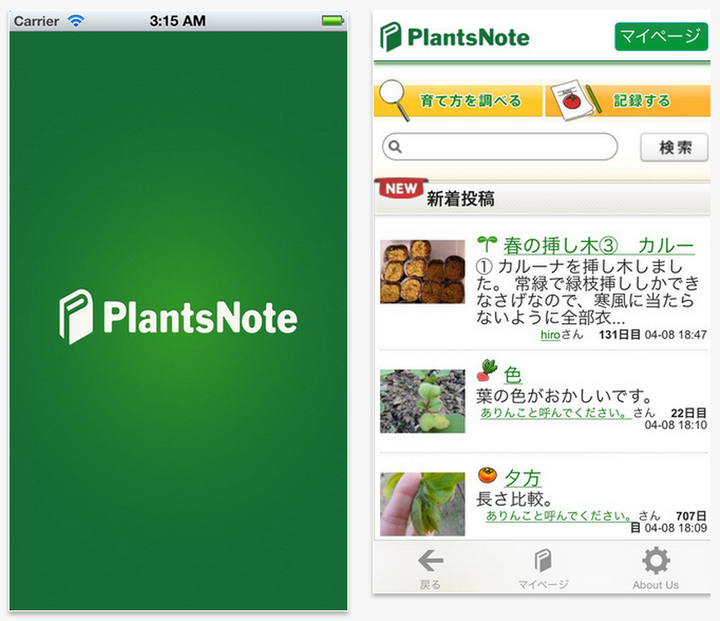The height and width of the screenshot is (621, 720).
Task: Select the 131日目 04-08 18:47 timestamp
Action: pyautogui.click(x=652, y=334)
